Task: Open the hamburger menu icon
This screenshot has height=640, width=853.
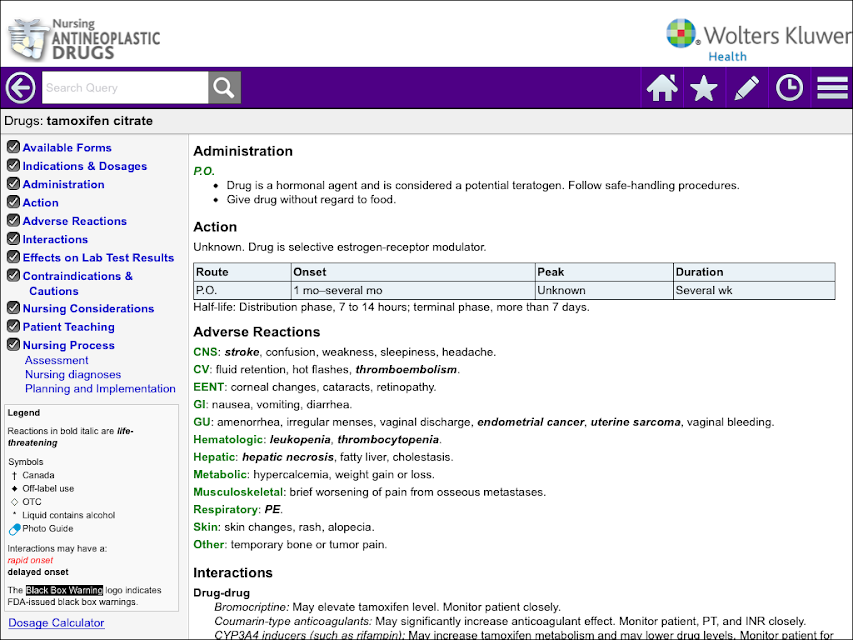Action: [832, 88]
